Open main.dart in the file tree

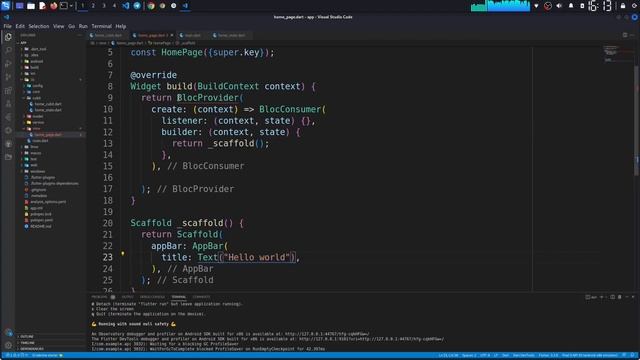pos(50,141)
